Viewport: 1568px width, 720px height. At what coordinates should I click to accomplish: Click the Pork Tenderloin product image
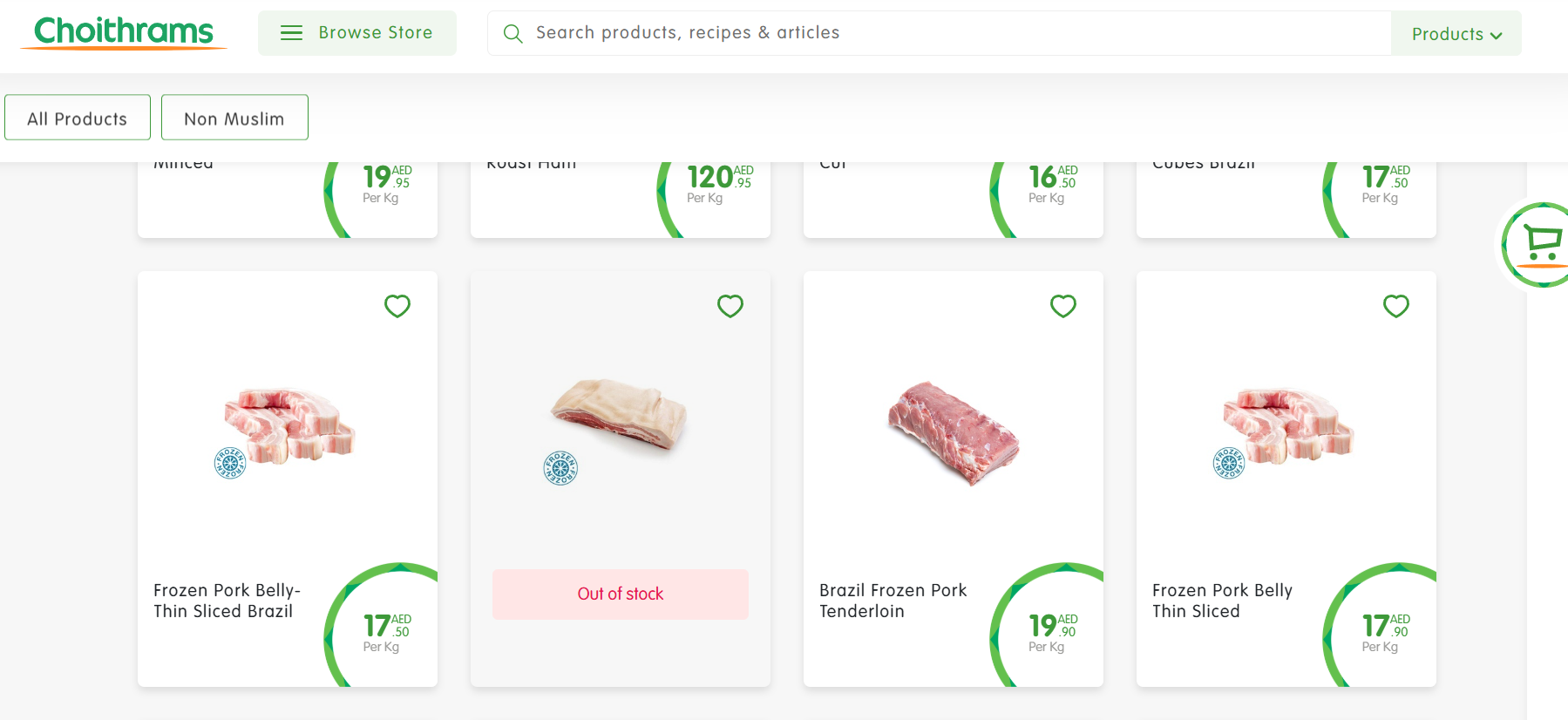pyautogui.click(x=954, y=432)
